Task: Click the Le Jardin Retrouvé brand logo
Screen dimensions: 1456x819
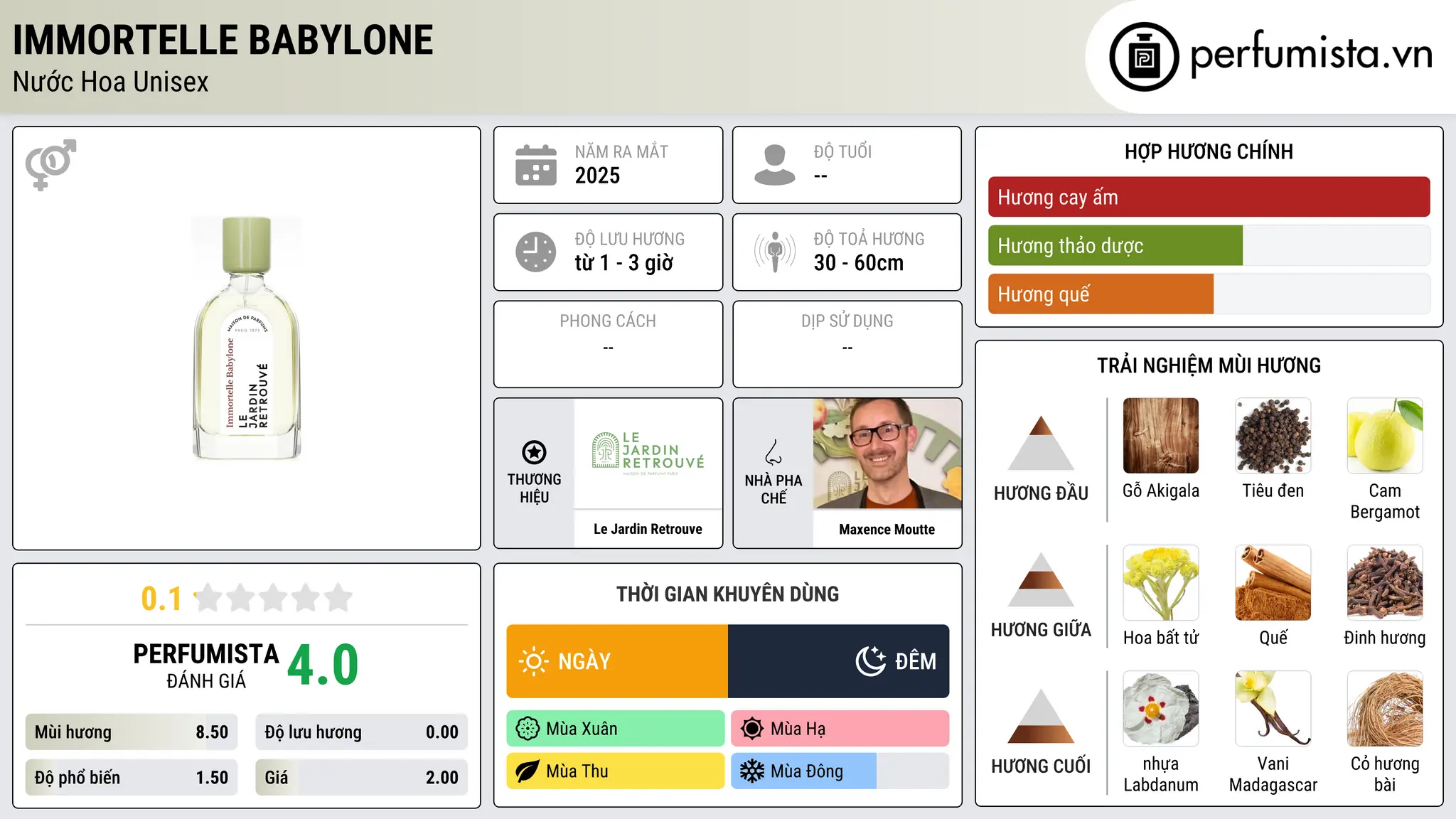Action: tap(648, 454)
